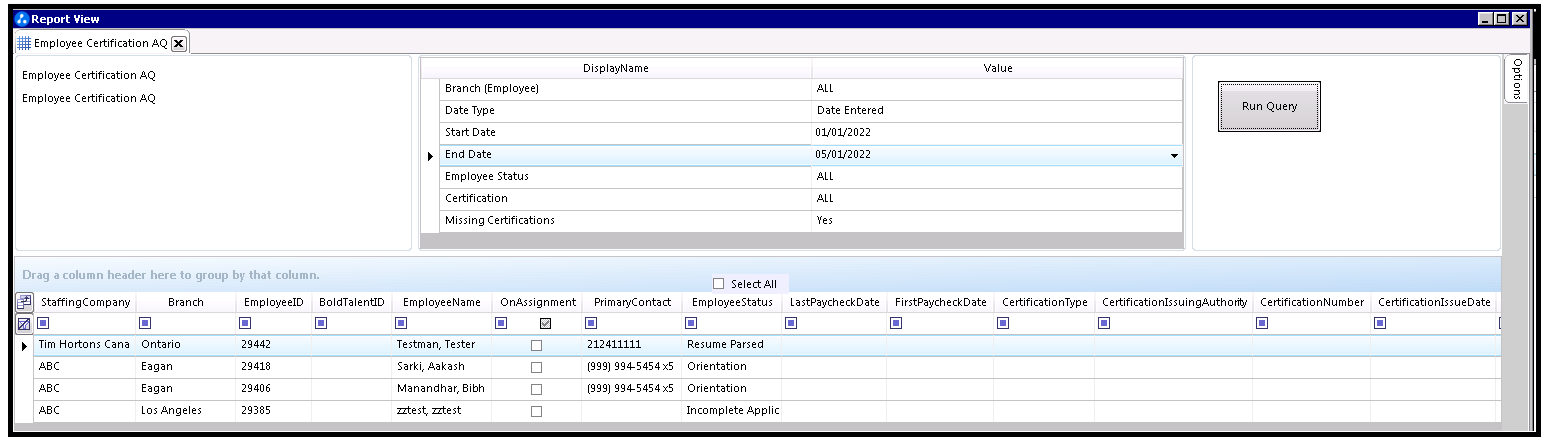Screen dimensions: 1551x443
Task: Click the filter operator icon under CertificationNumber
Action: pos(1262,323)
